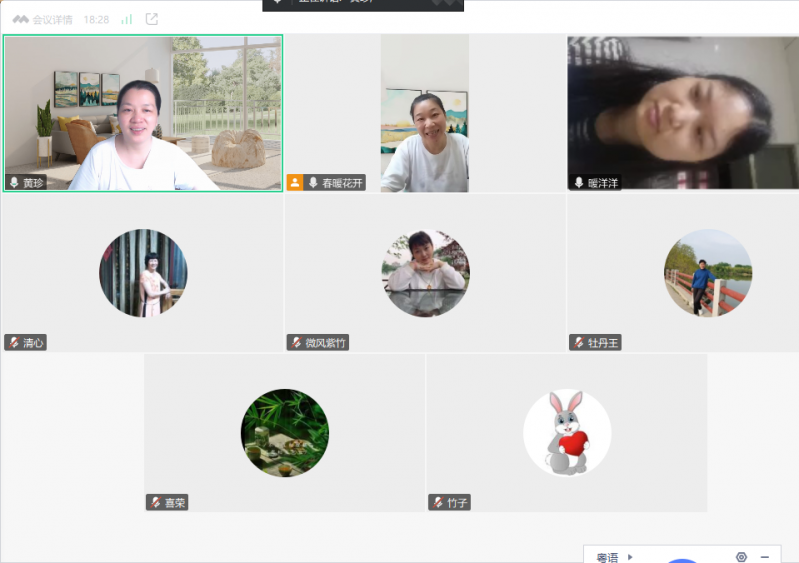Click 暖洋洋's microphone icon

578,183
